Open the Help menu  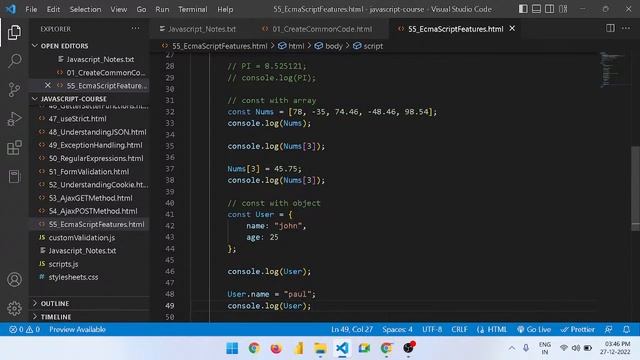[x=225, y=9]
